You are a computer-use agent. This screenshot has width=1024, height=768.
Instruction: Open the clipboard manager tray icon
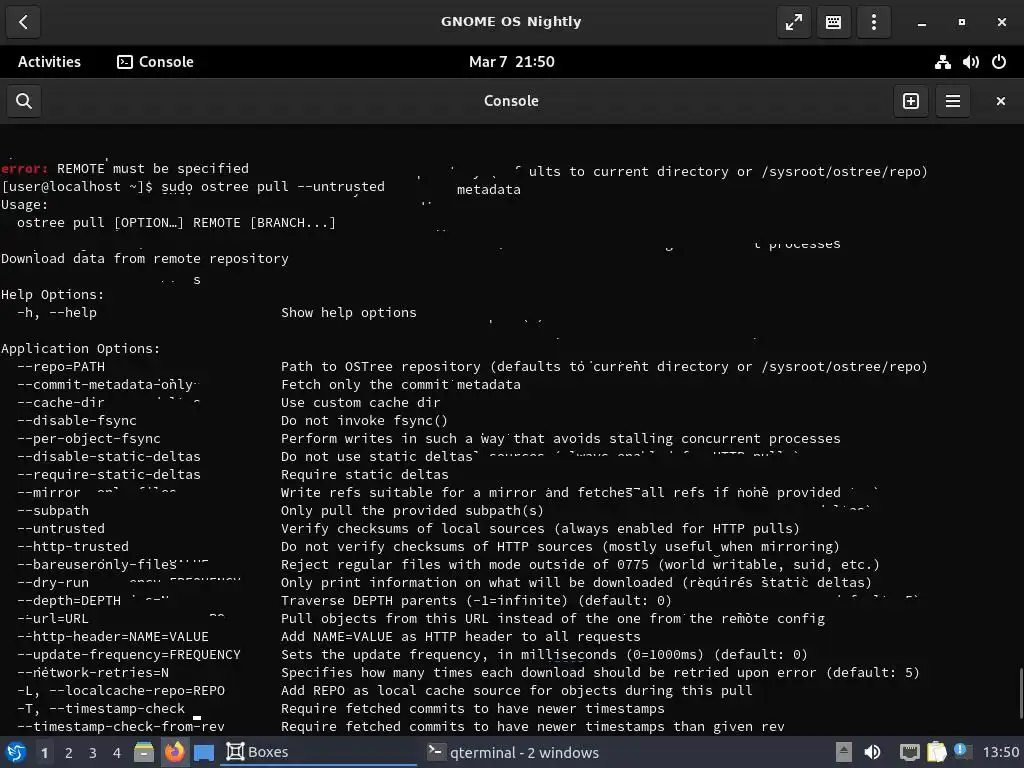point(936,752)
